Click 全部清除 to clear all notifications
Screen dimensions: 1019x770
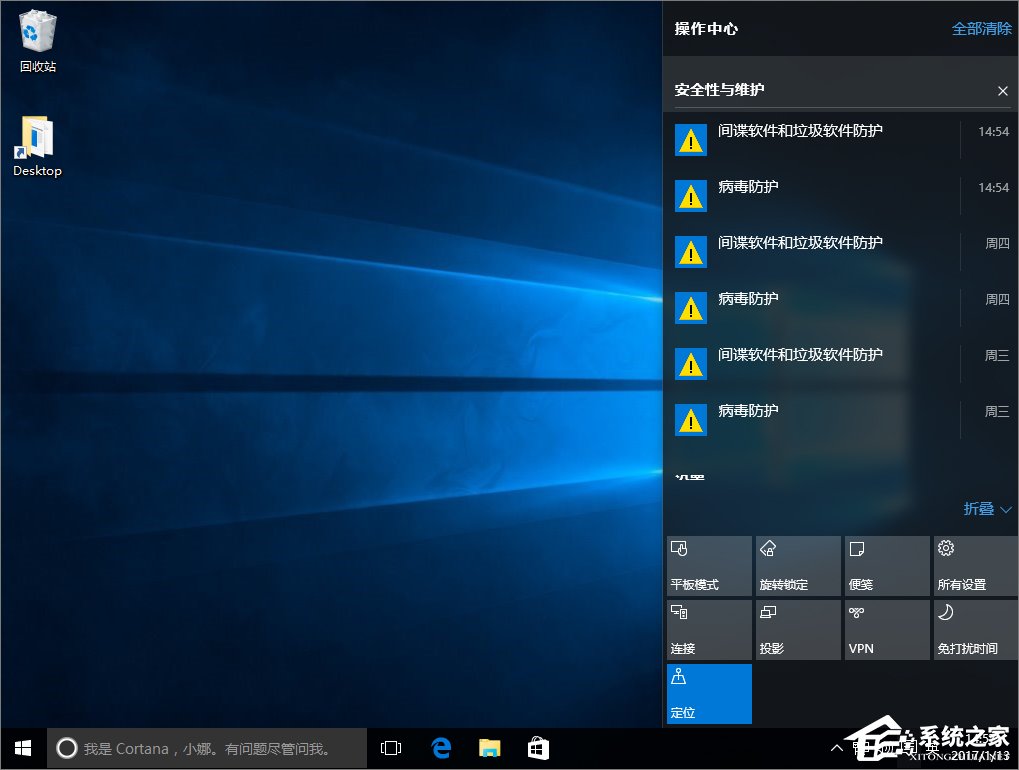tap(981, 29)
